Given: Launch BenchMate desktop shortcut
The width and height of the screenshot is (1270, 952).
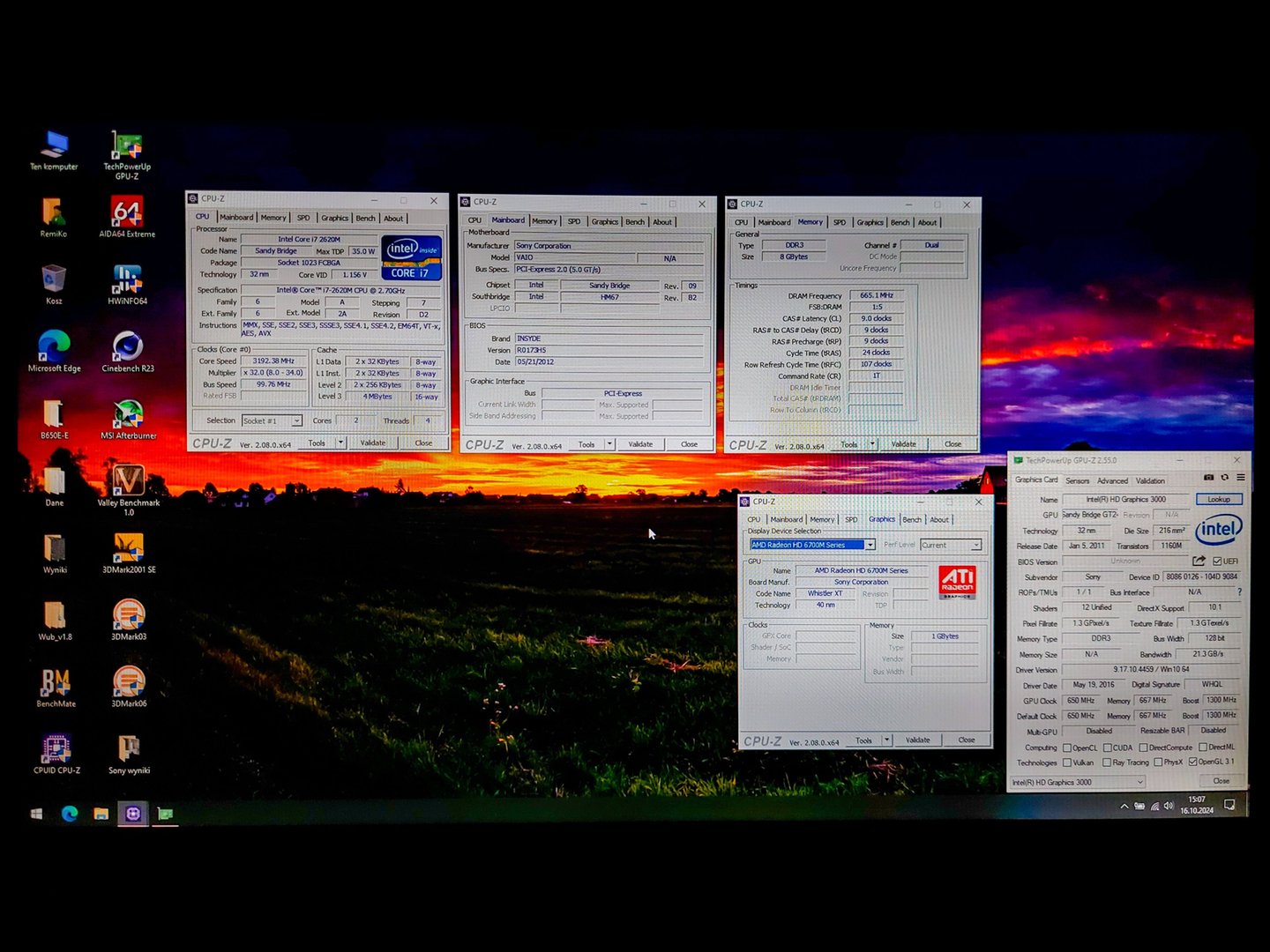Looking at the screenshot, I should (x=56, y=687).
